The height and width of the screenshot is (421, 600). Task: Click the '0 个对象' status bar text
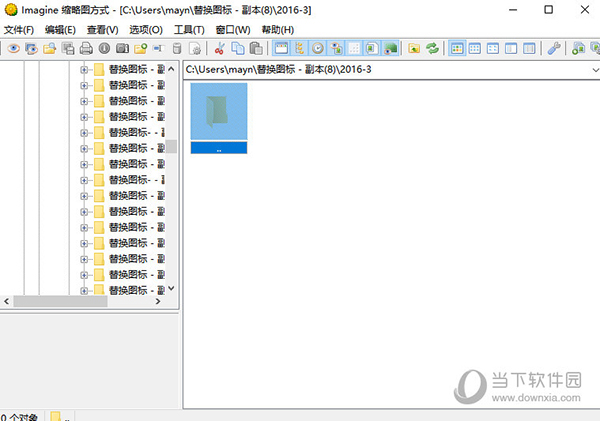tap(20, 417)
